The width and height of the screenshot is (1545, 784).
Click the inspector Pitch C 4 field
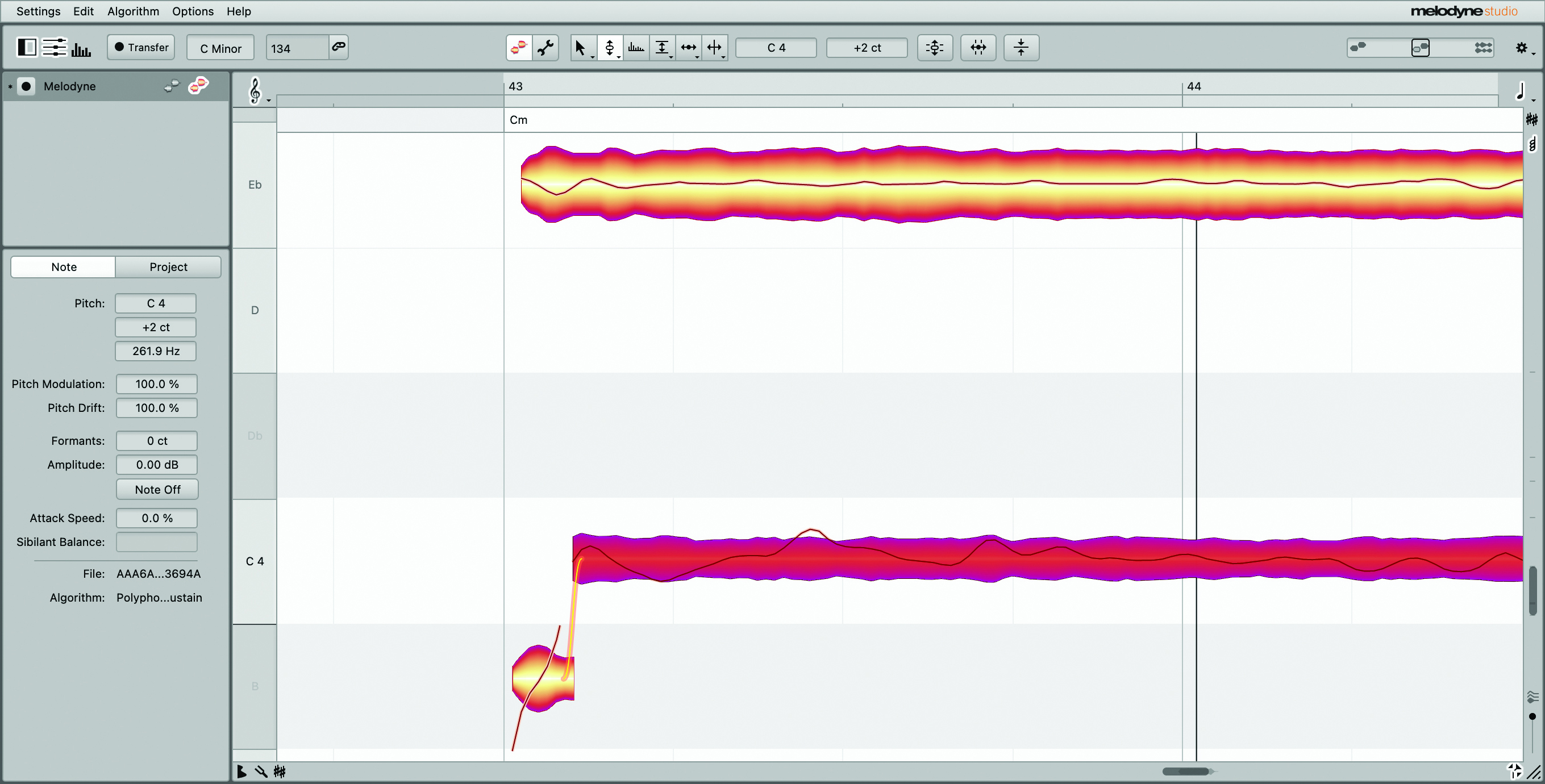point(155,303)
